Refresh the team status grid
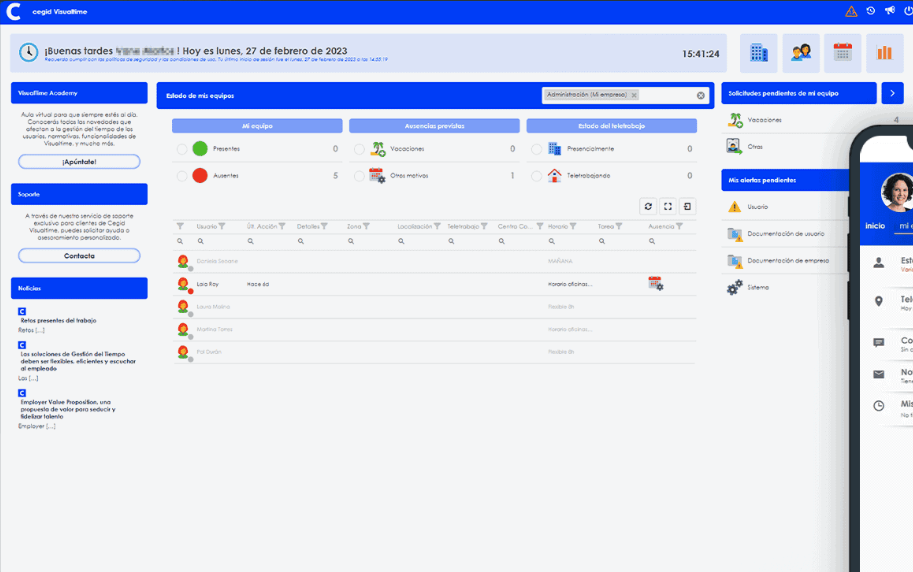The height and width of the screenshot is (572, 913). click(648, 206)
